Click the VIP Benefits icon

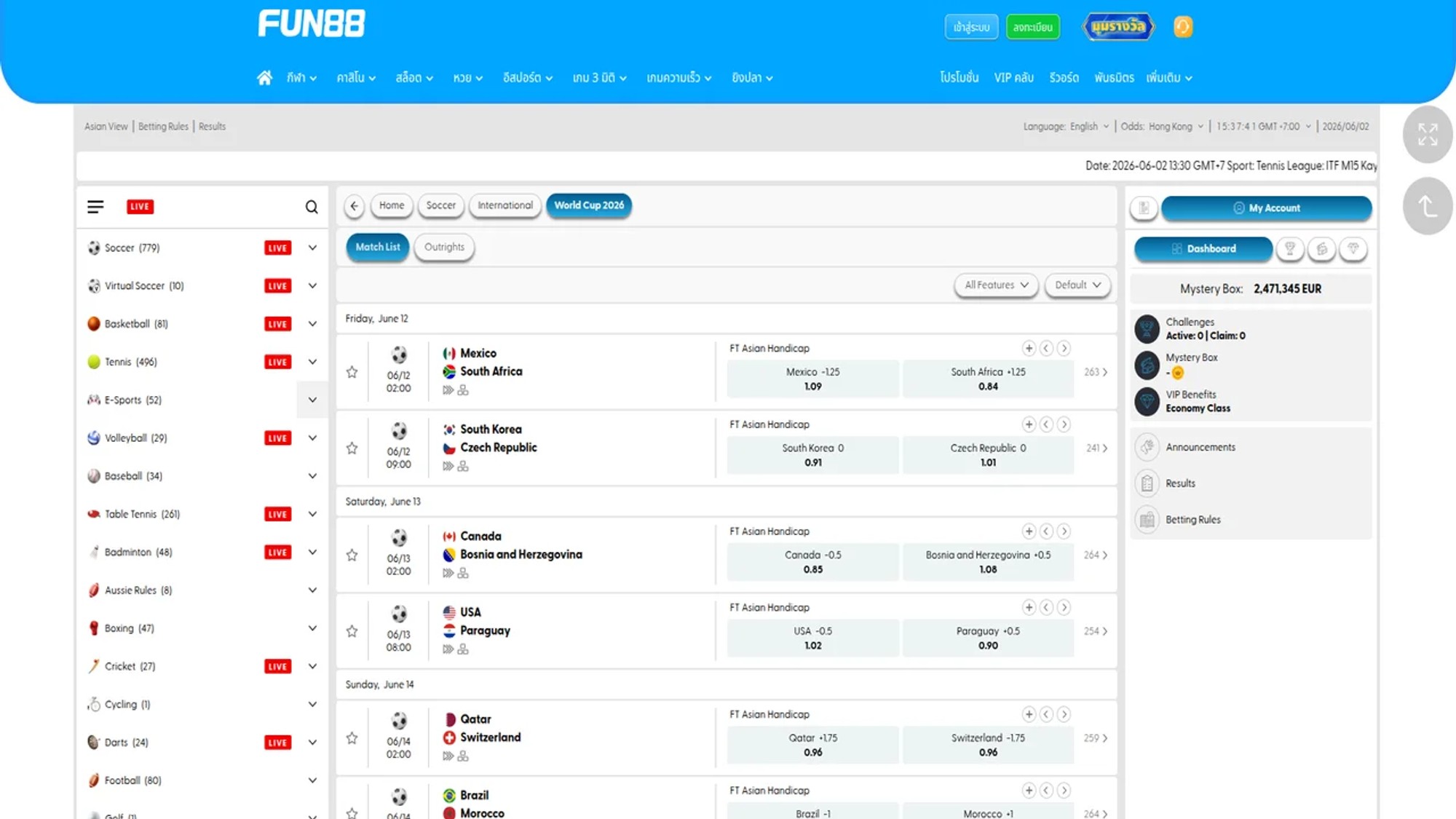(x=1147, y=401)
